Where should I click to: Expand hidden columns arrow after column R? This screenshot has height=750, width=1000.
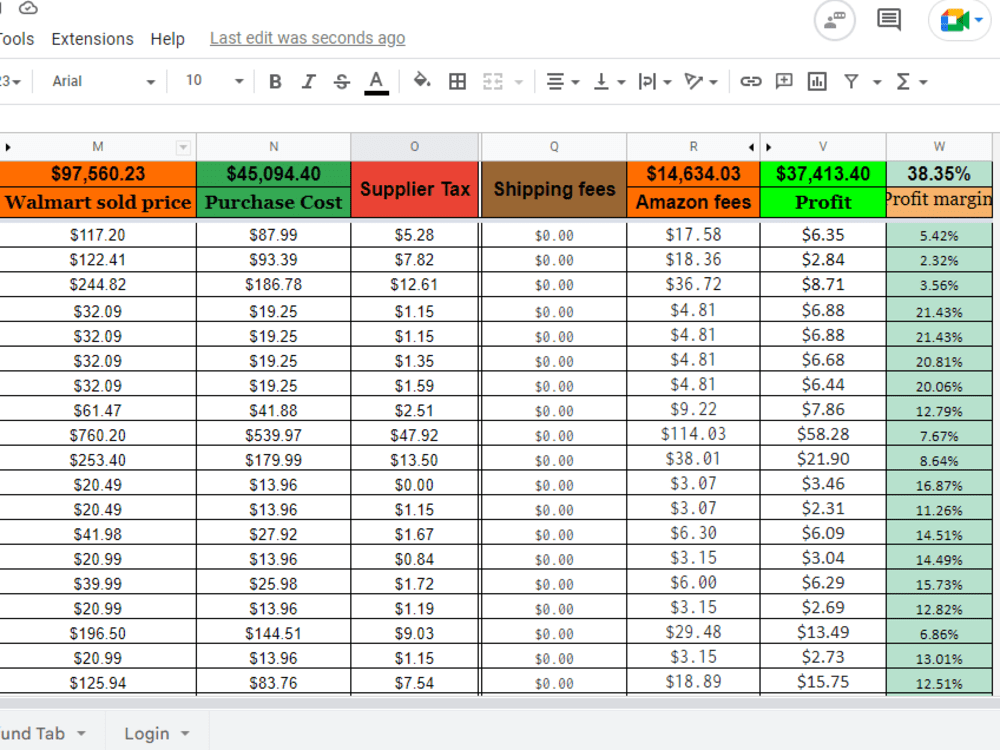pyautogui.click(x=751, y=147)
